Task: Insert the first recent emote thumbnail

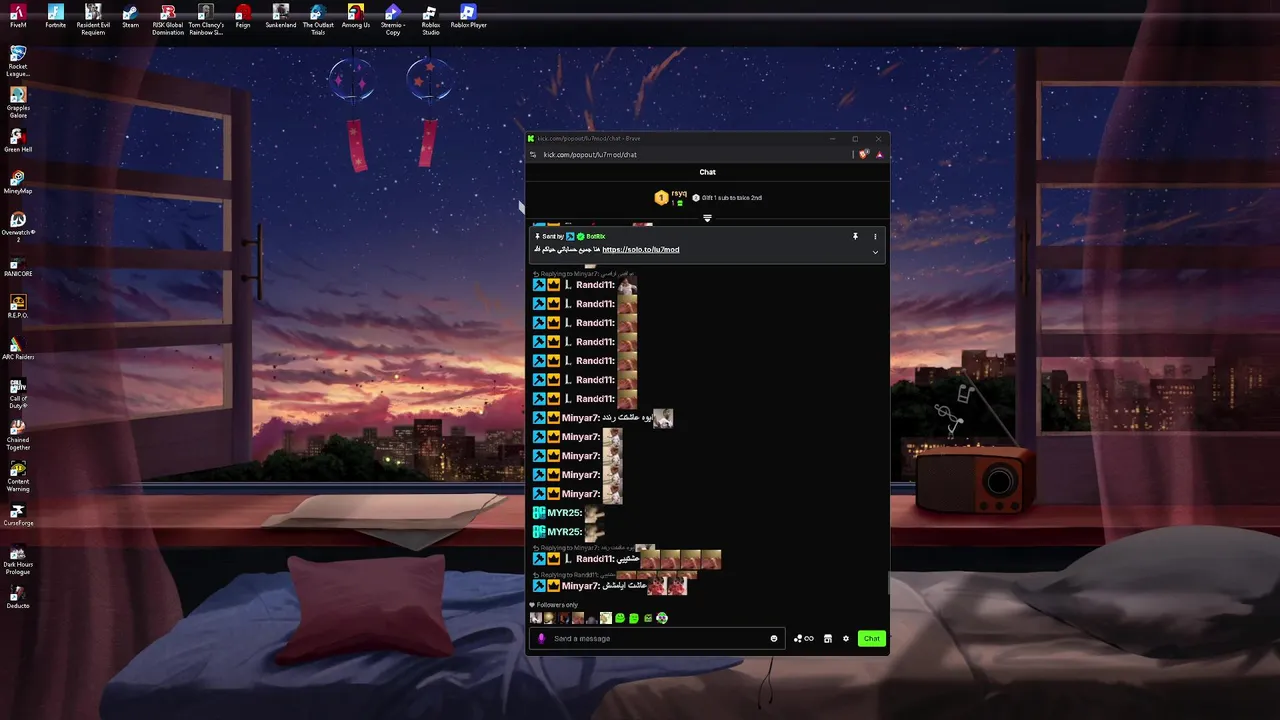Action: coord(536,618)
